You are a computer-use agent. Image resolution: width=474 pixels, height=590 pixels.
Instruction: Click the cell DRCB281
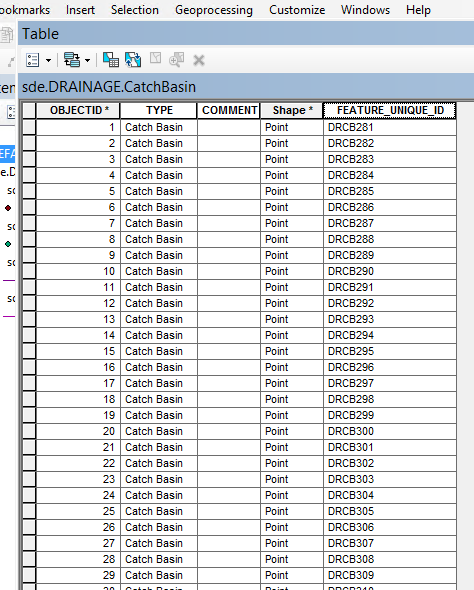390,127
